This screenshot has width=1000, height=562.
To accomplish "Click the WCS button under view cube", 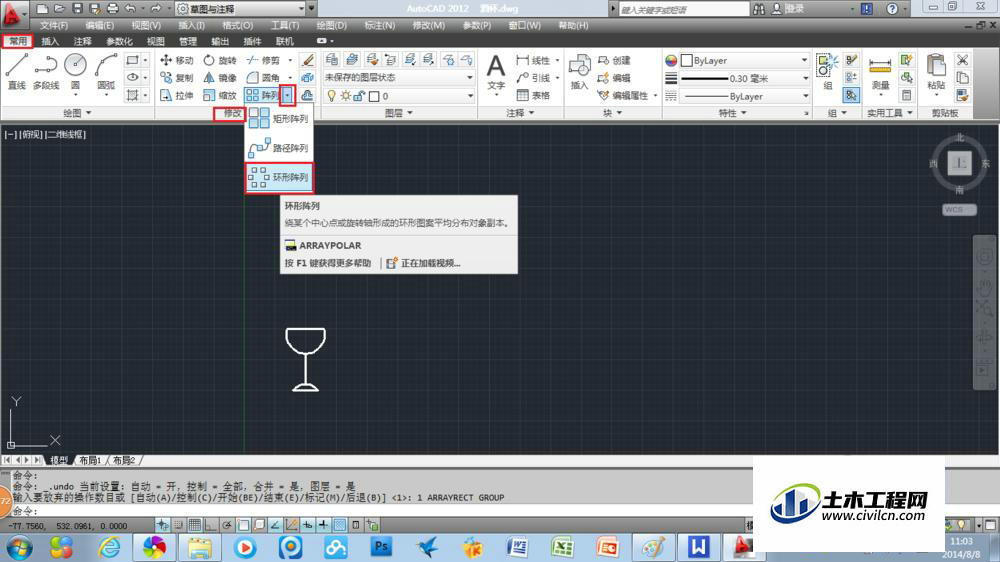I will point(959,210).
